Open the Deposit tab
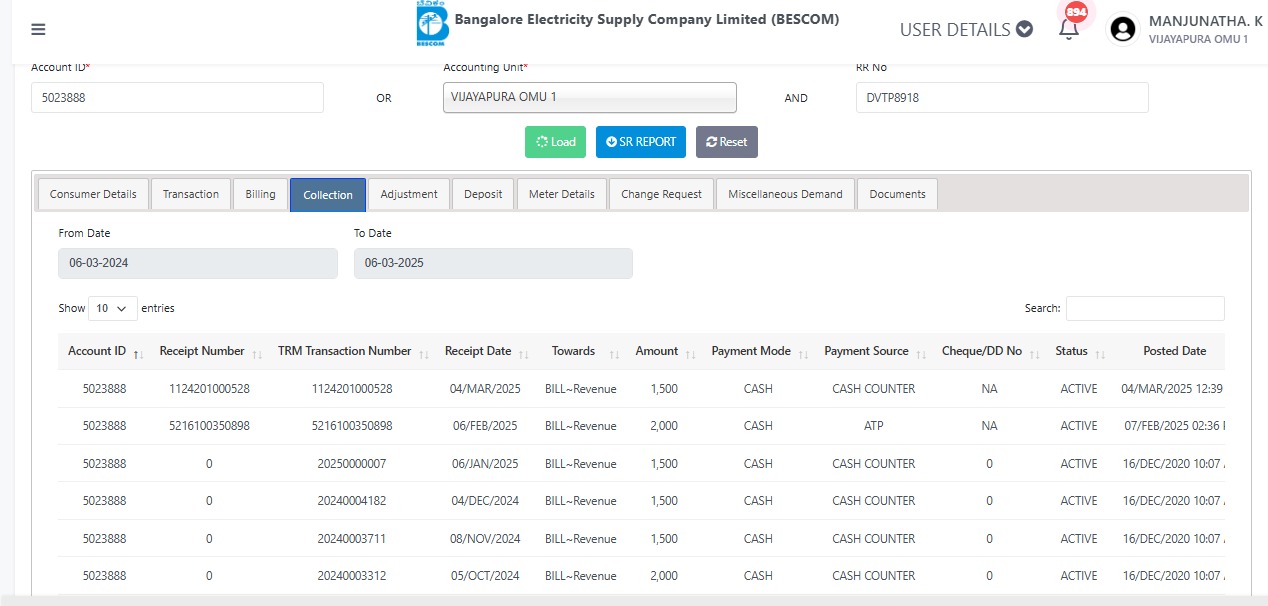Screen dimensions: 1268x606 [x=483, y=194]
